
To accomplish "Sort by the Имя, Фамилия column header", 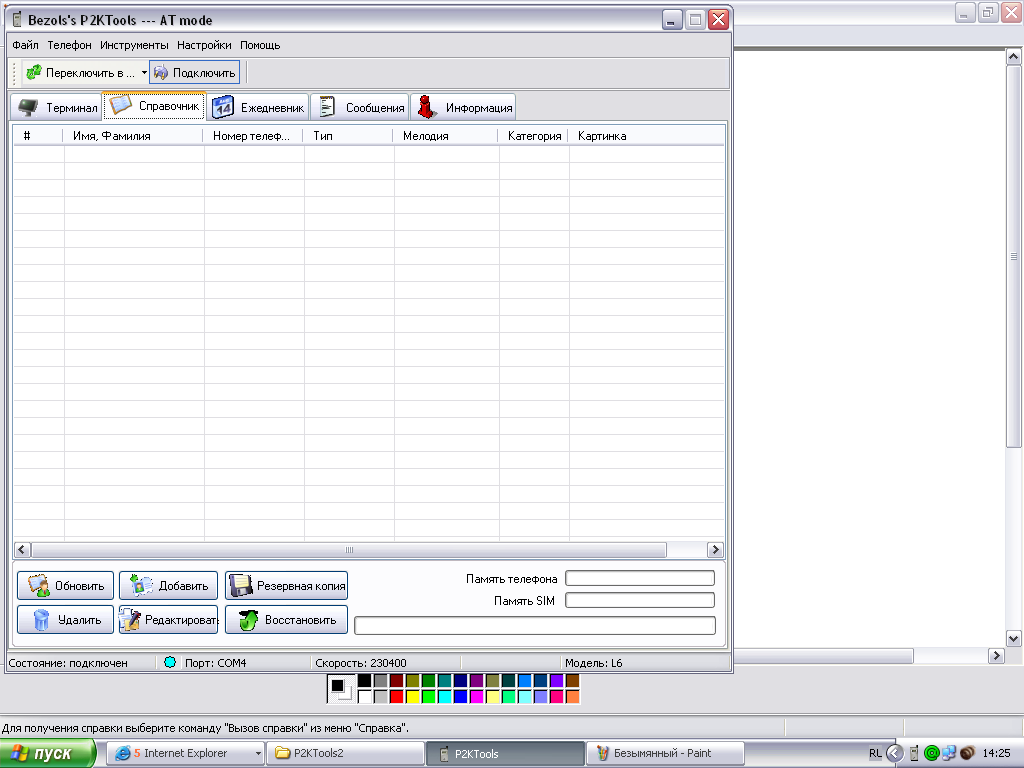I will click(x=133, y=136).
